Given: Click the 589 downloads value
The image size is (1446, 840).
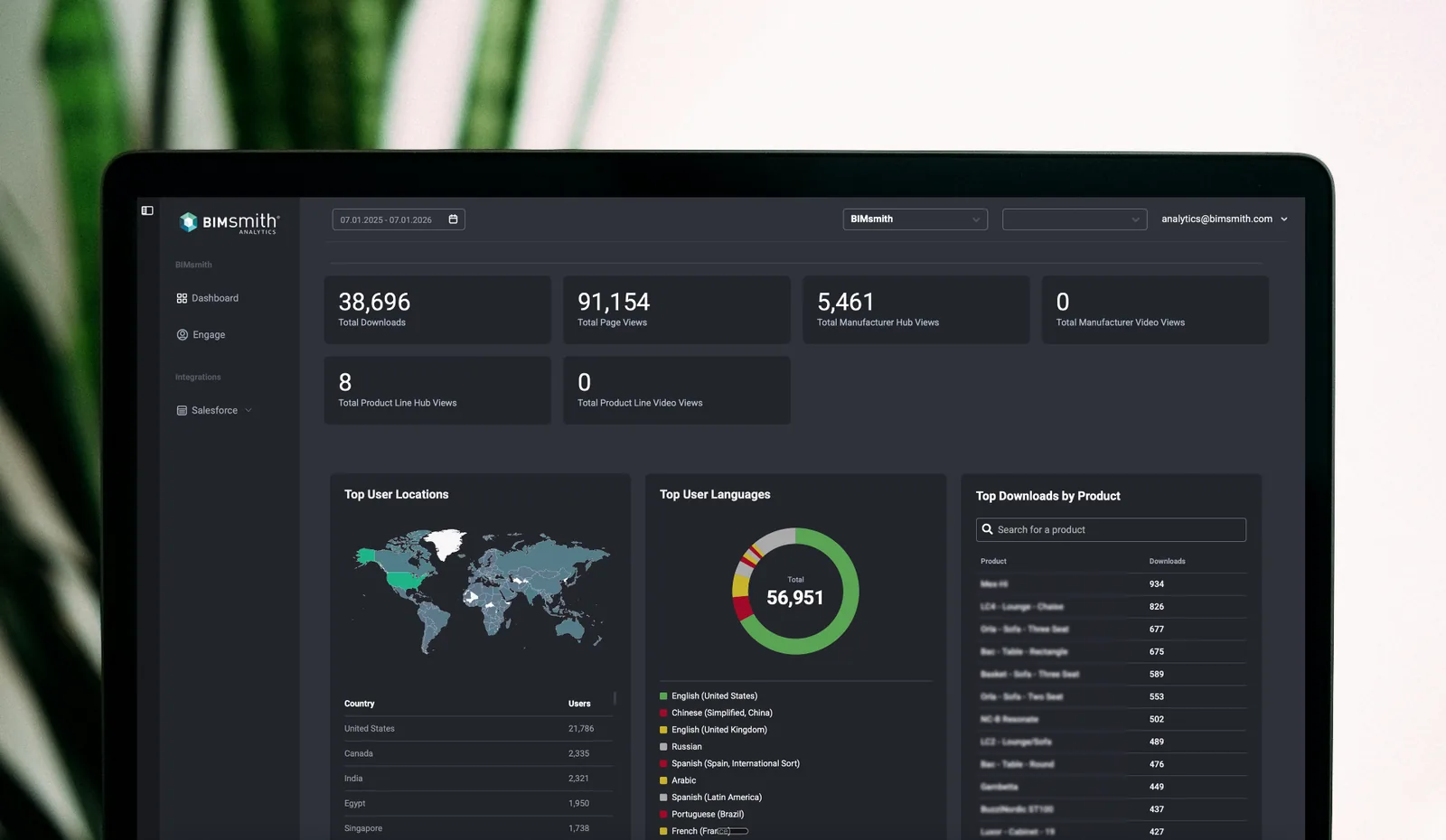Looking at the screenshot, I should pos(1157,675).
